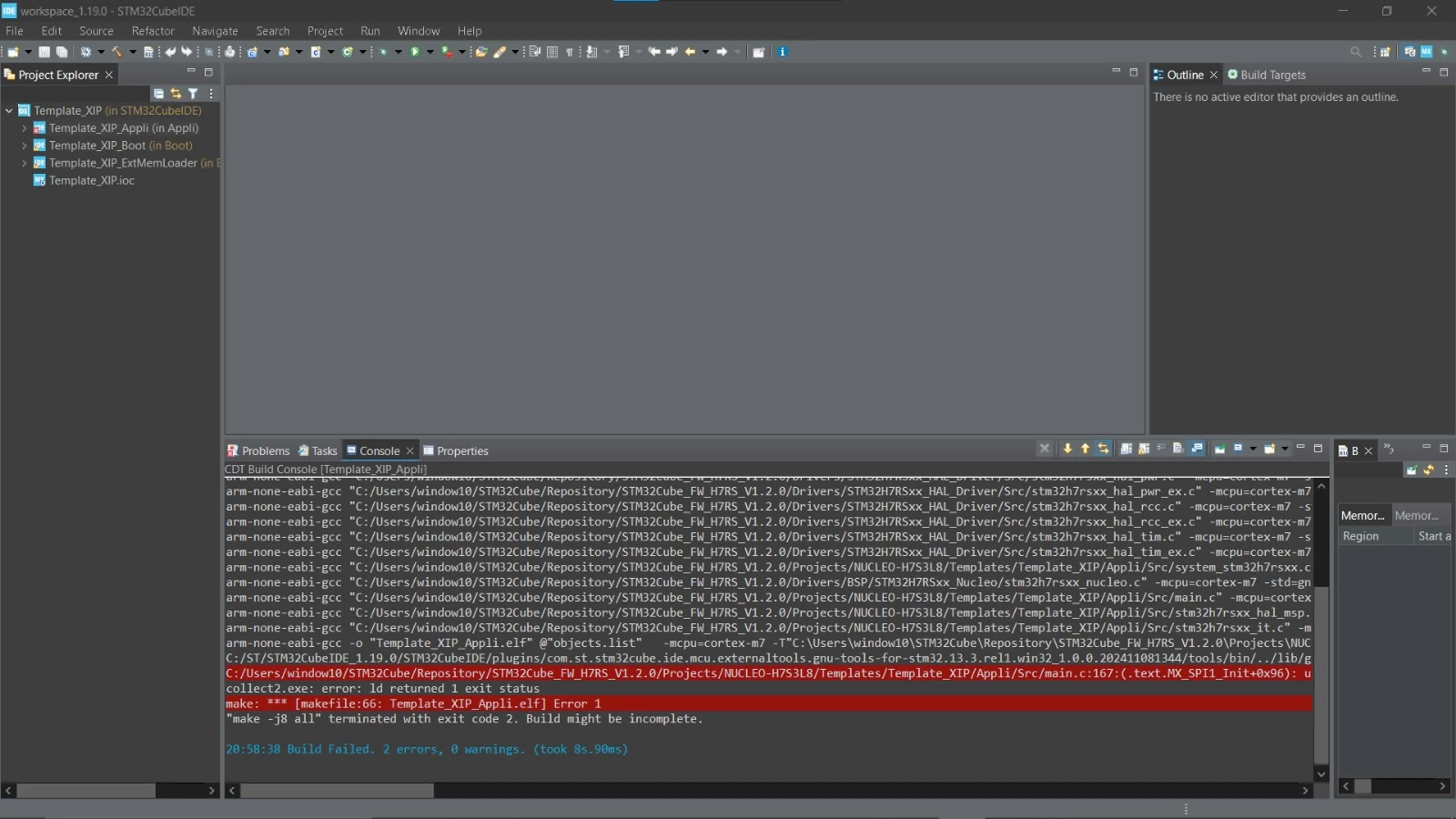Click the Console Scroll Lock icon
Image resolution: width=1456 pixels, height=819 pixels.
[x=1144, y=449]
